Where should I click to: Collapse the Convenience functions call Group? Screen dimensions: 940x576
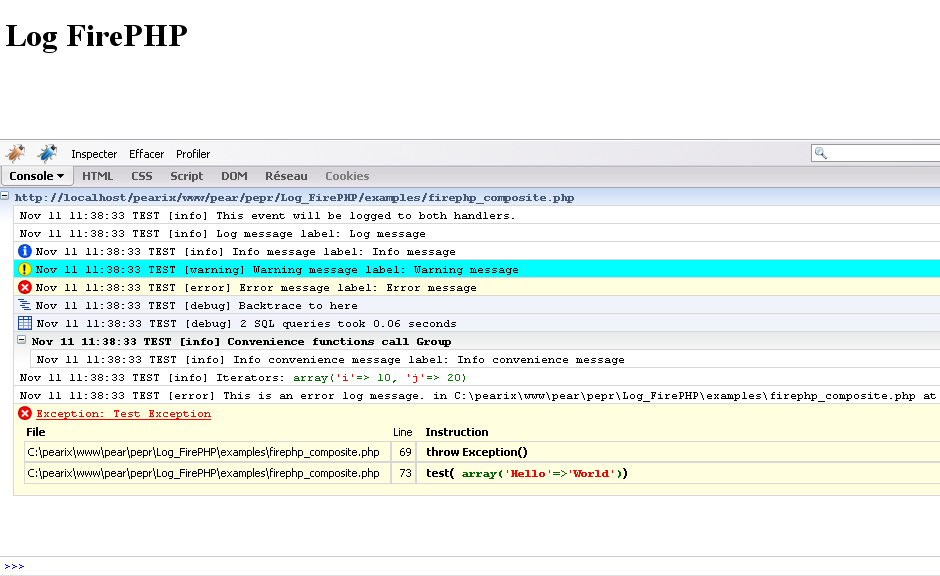tap(22, 340)
